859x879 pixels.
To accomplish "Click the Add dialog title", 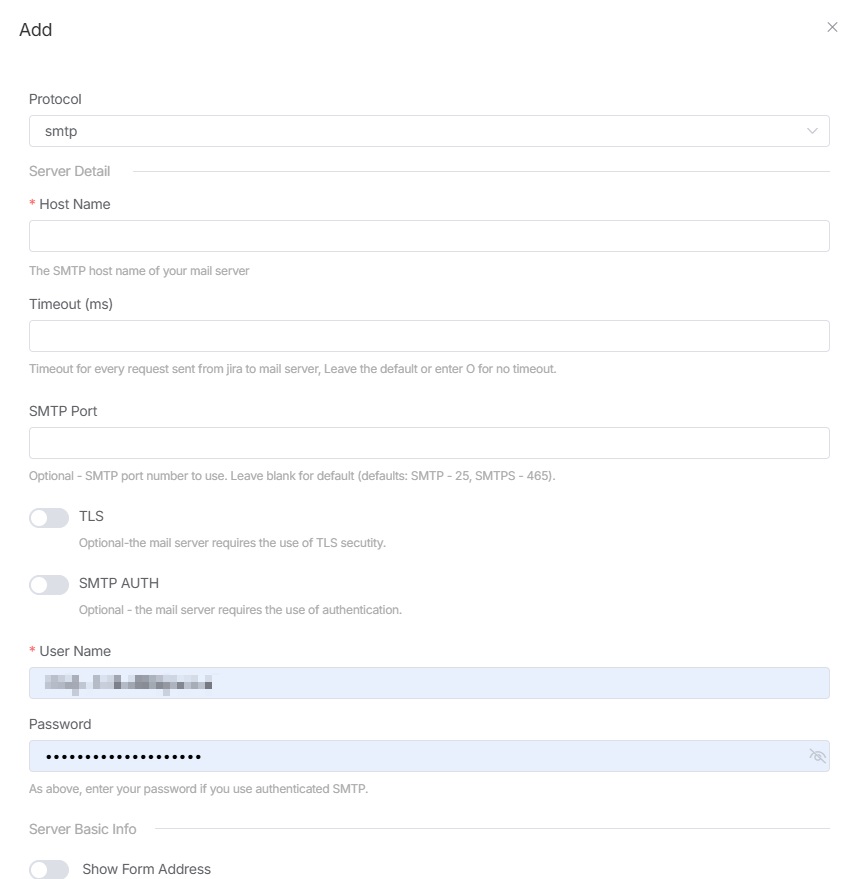I will click(37, 30).
